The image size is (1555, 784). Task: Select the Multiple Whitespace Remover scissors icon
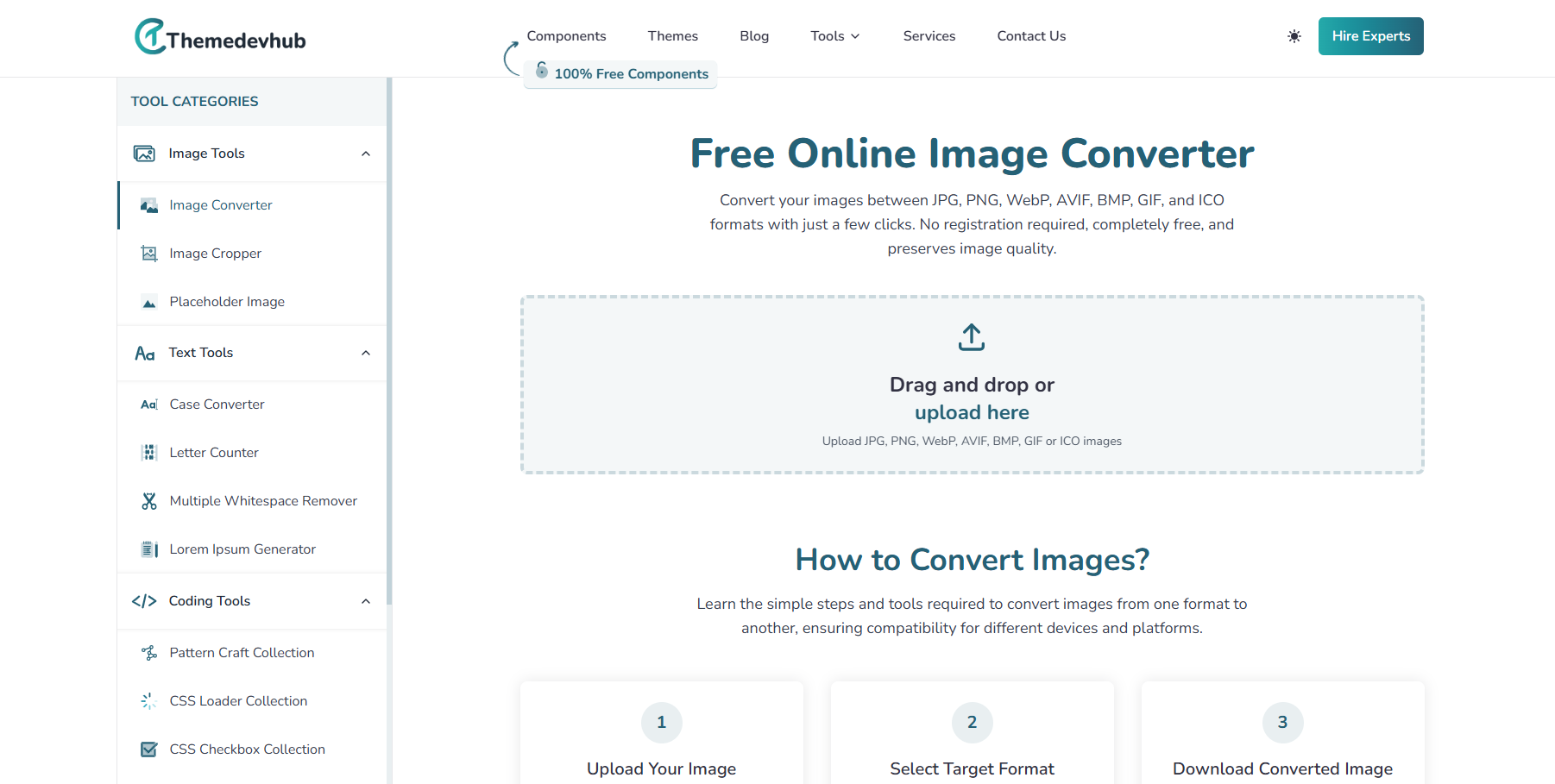point(148,500)
